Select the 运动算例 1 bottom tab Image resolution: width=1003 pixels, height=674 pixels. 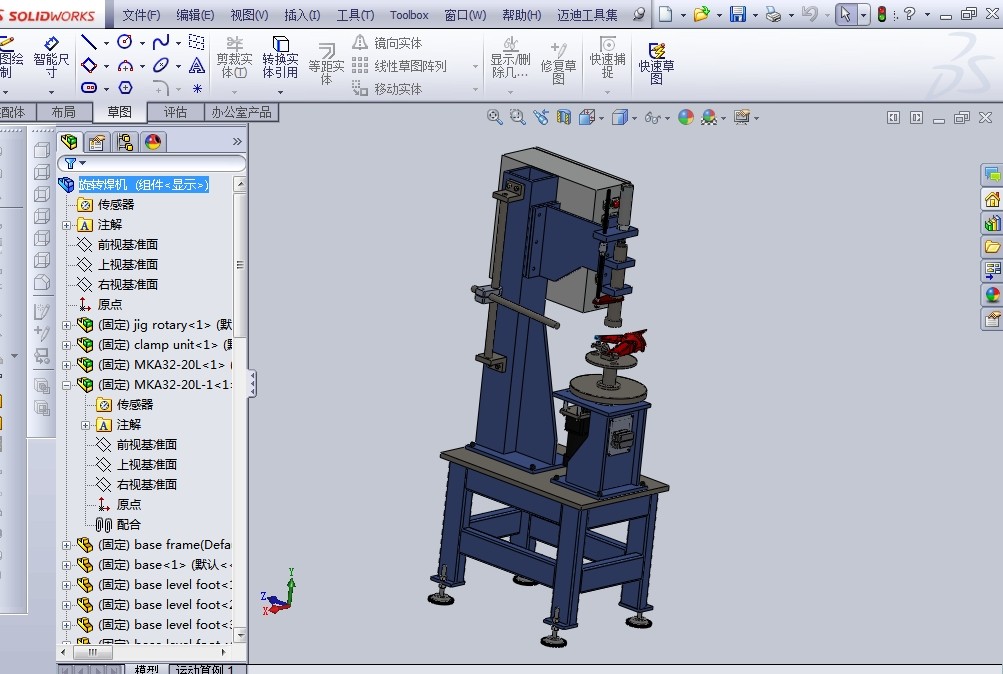coord(205,668)
